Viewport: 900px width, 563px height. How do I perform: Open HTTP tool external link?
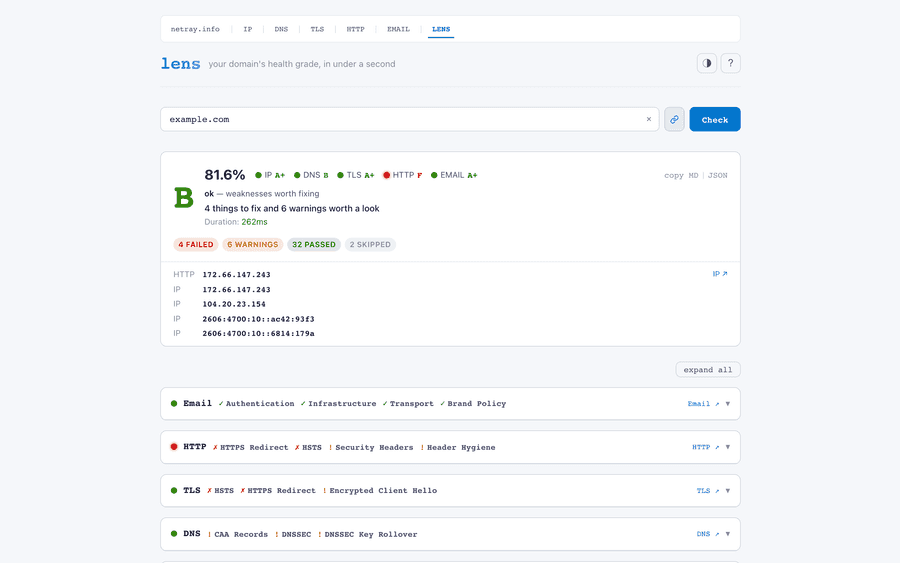705,447
